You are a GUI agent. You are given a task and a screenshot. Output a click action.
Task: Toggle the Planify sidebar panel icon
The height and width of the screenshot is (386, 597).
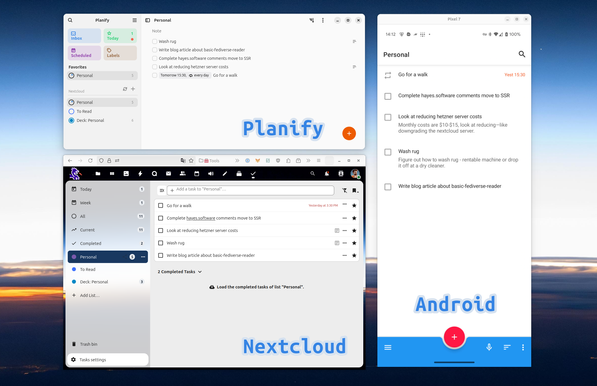coord(148,20)
